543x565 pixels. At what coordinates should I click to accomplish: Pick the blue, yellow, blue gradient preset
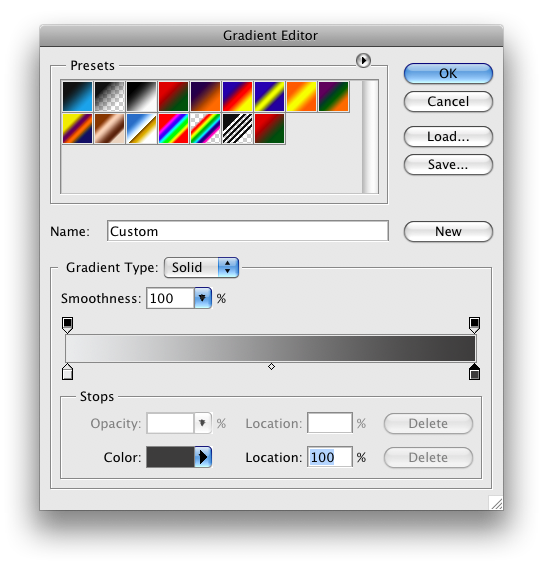pyautogui.click(x=270, y=96)
